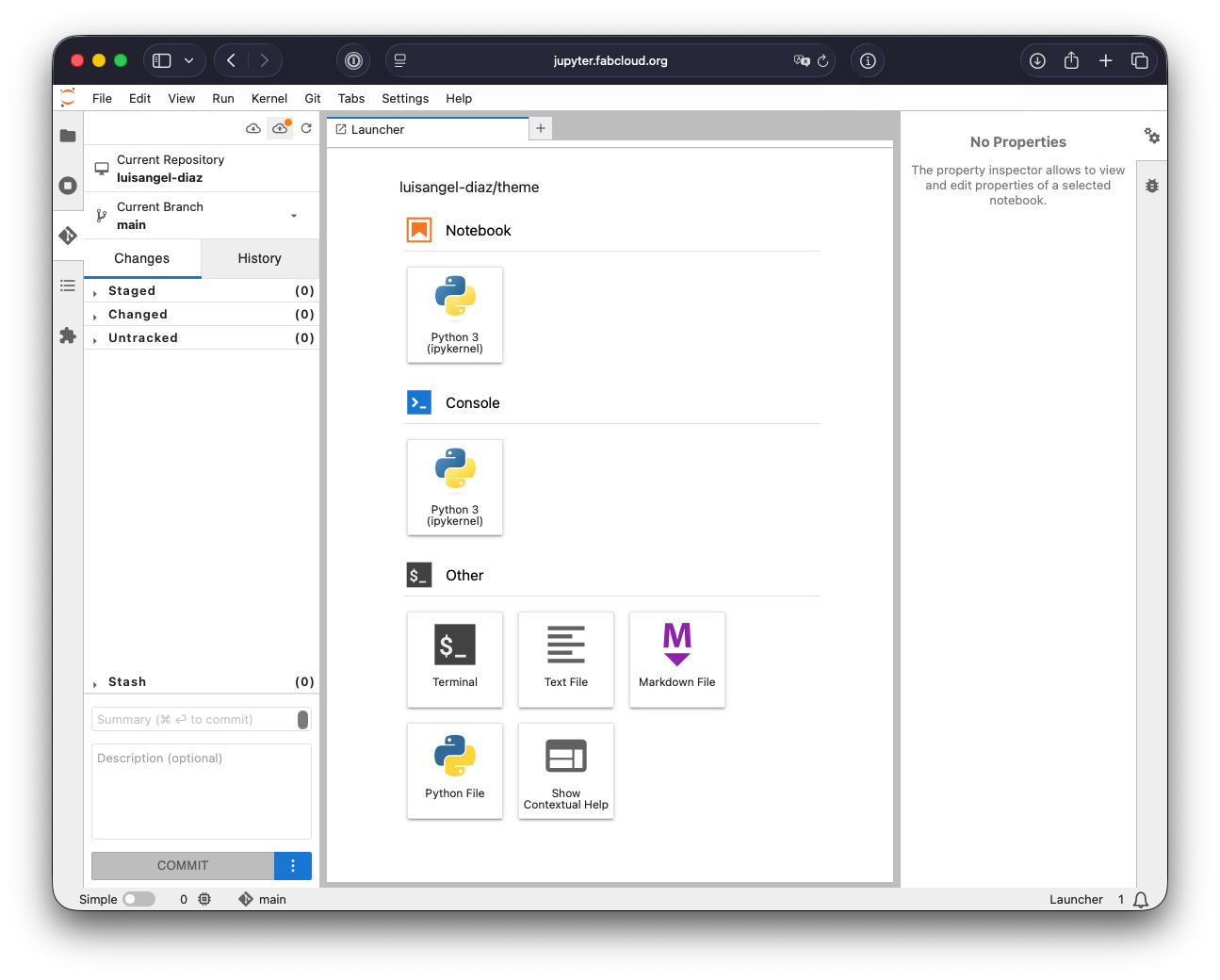Open the Table of Contents sidebar
Viewport: 1220px width, 980px height.
68,286
